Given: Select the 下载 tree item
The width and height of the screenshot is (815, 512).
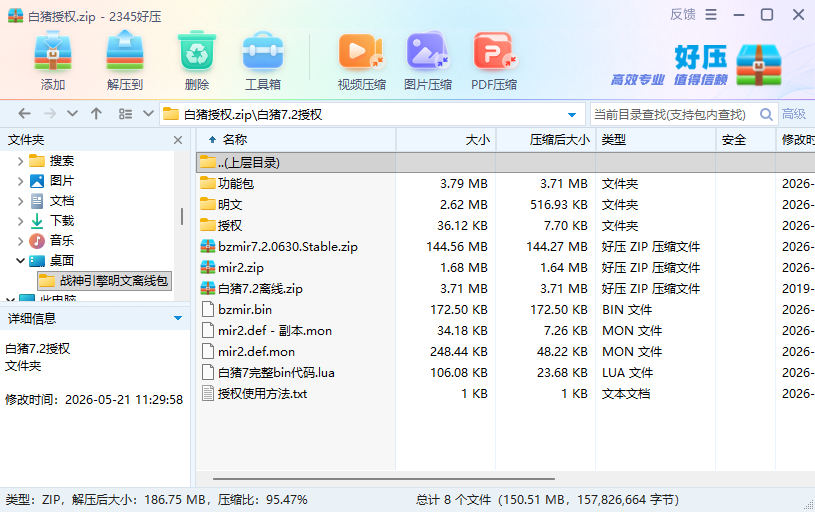Looking at the screenshot, I should tap(61, 221).
